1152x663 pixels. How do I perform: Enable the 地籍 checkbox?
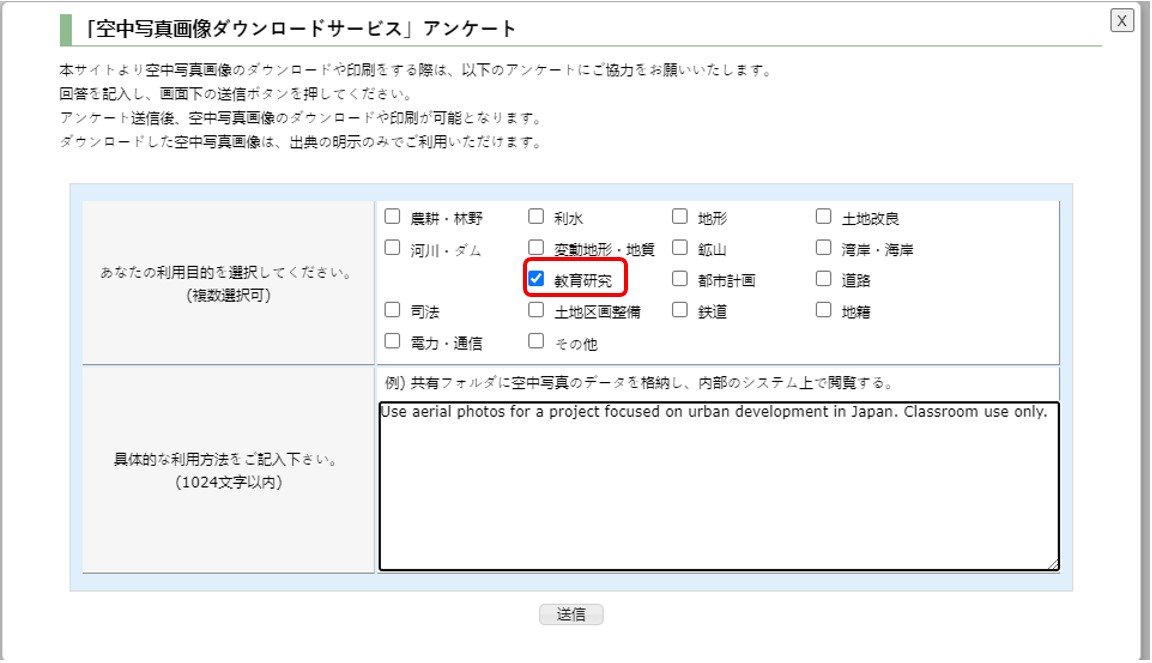tap(823, 312)
